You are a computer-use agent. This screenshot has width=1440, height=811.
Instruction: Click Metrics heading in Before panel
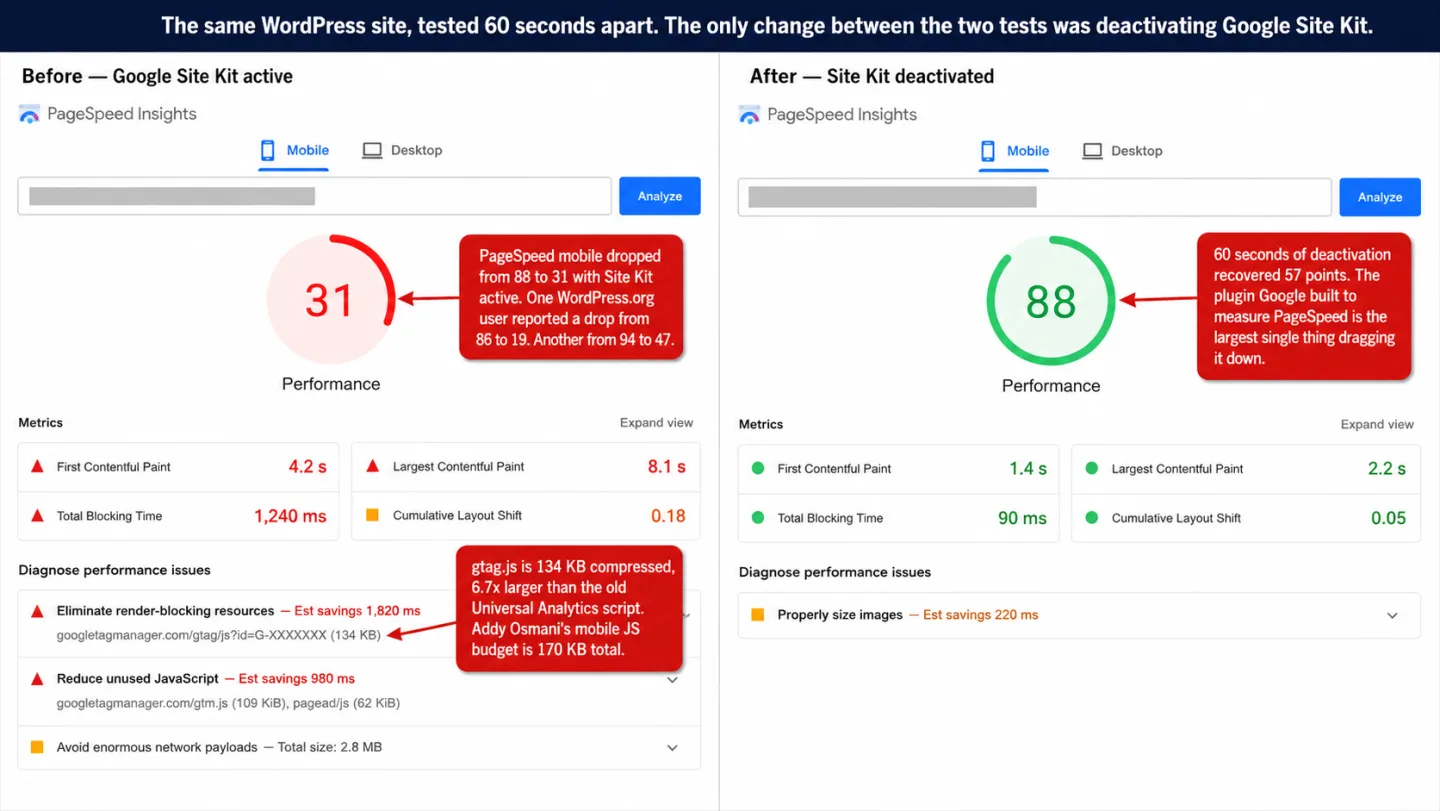click(40, 423)
